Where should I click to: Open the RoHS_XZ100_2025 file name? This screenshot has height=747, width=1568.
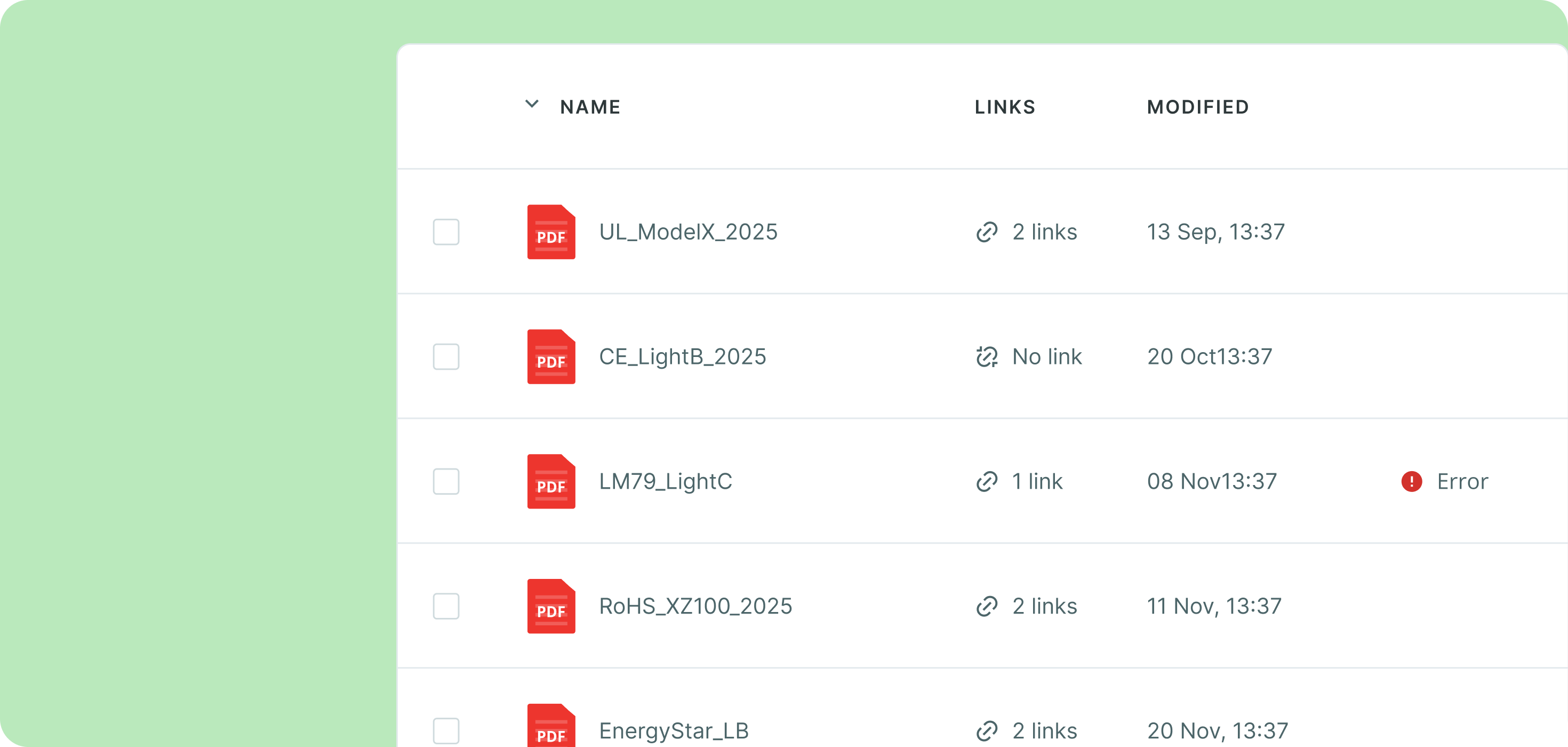click(x=696, y=607)
